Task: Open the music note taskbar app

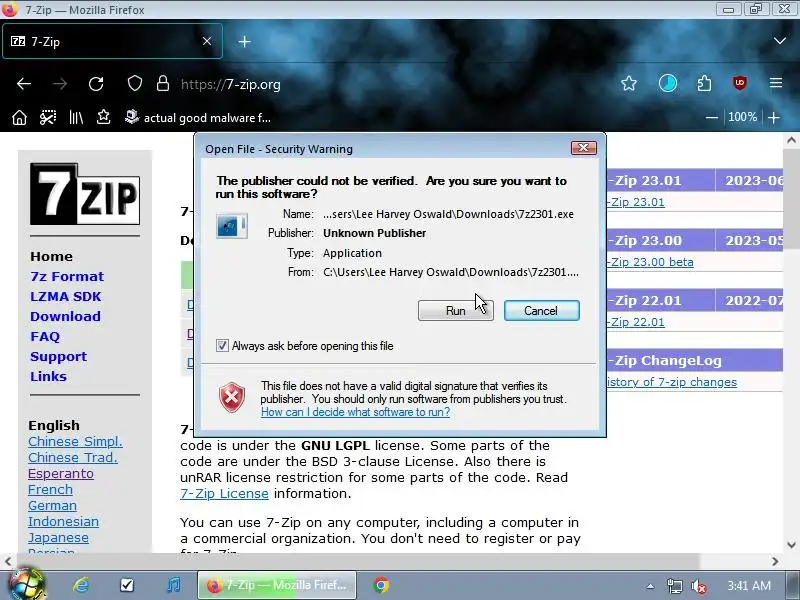Action: pos(173,585)
